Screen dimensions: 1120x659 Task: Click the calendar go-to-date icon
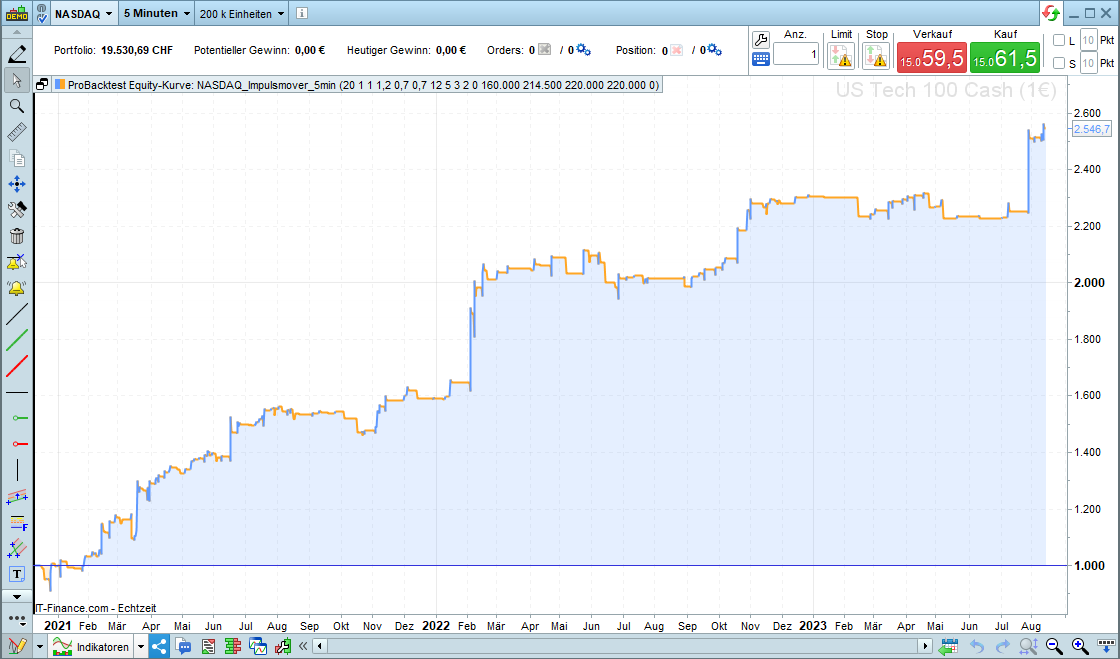(948, 647)
